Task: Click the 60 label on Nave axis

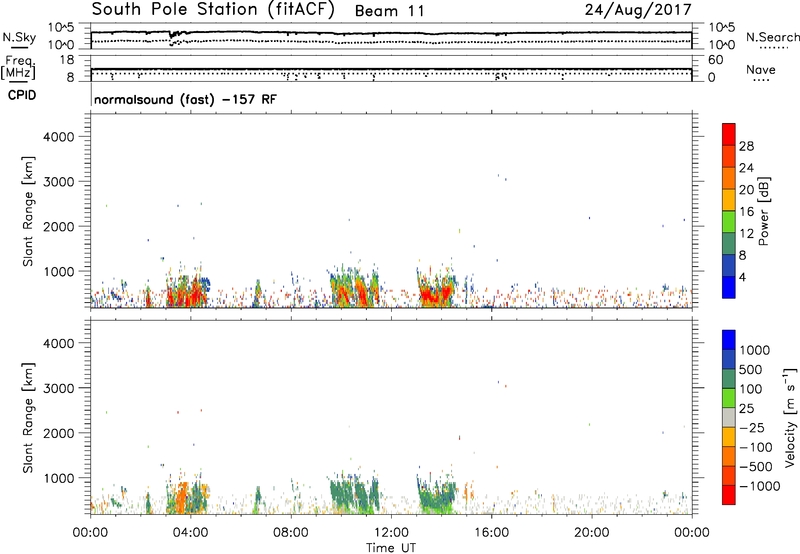Action: pos(716,60)
